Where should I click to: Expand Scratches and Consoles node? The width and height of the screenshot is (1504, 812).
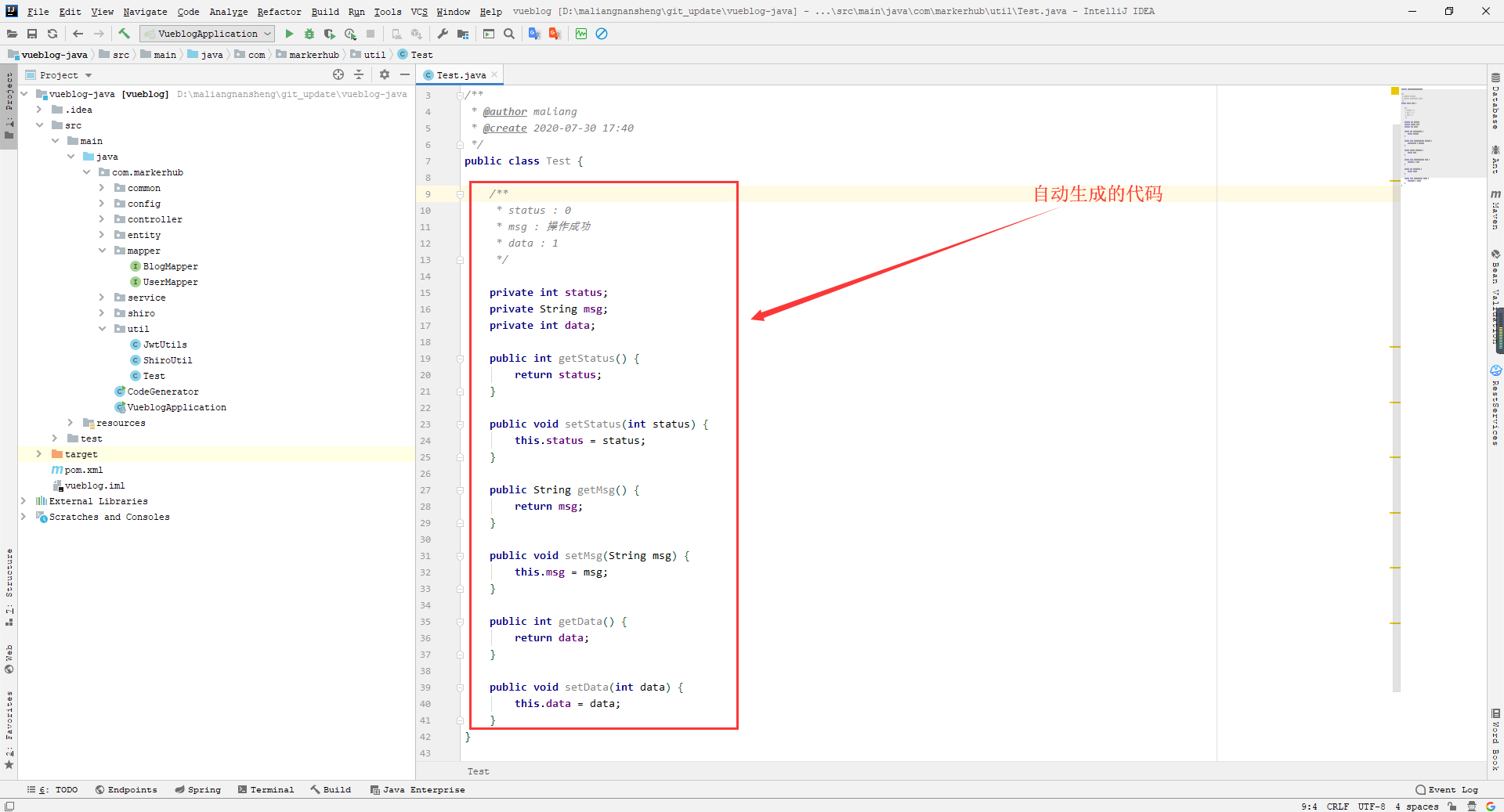(x=23, y=517)
